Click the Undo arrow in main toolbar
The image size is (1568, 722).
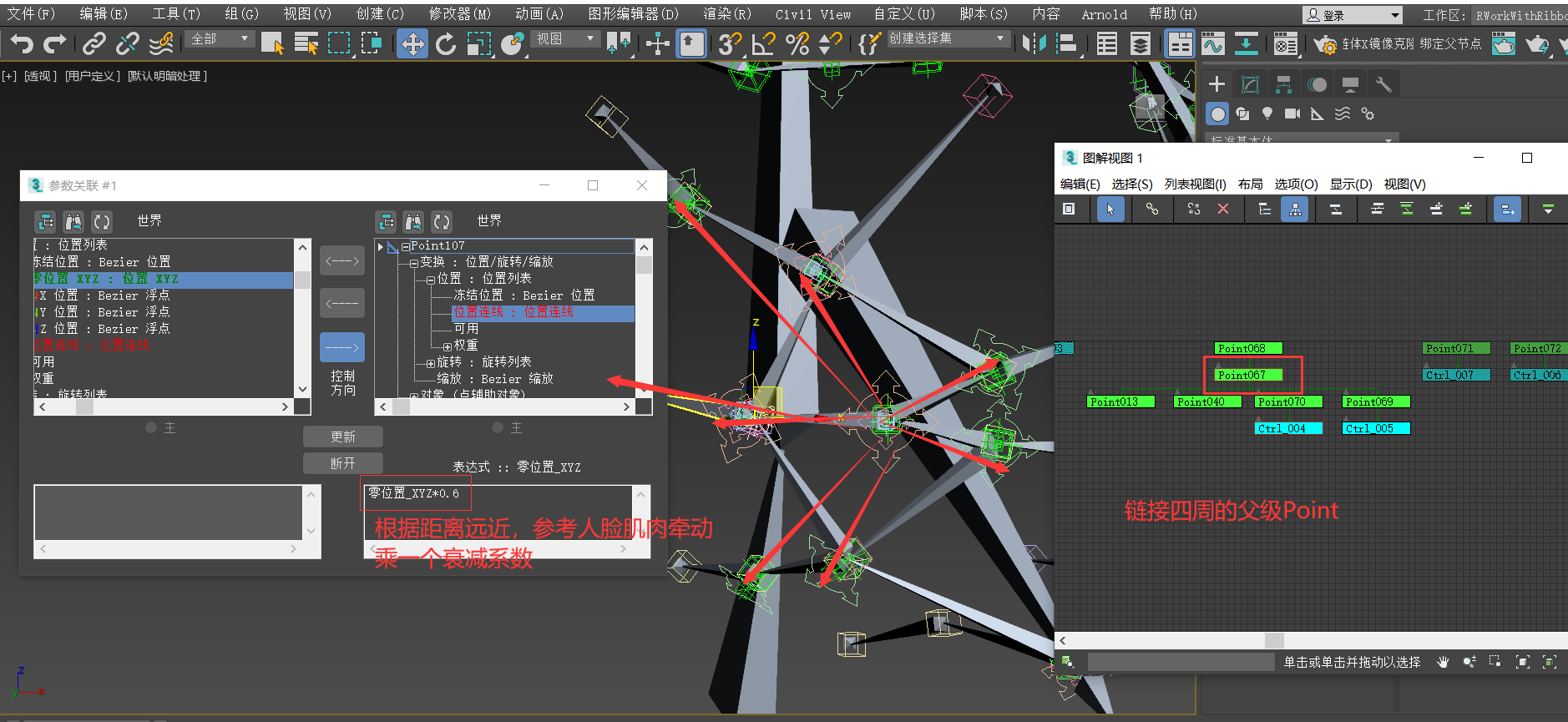click(22, 43)
